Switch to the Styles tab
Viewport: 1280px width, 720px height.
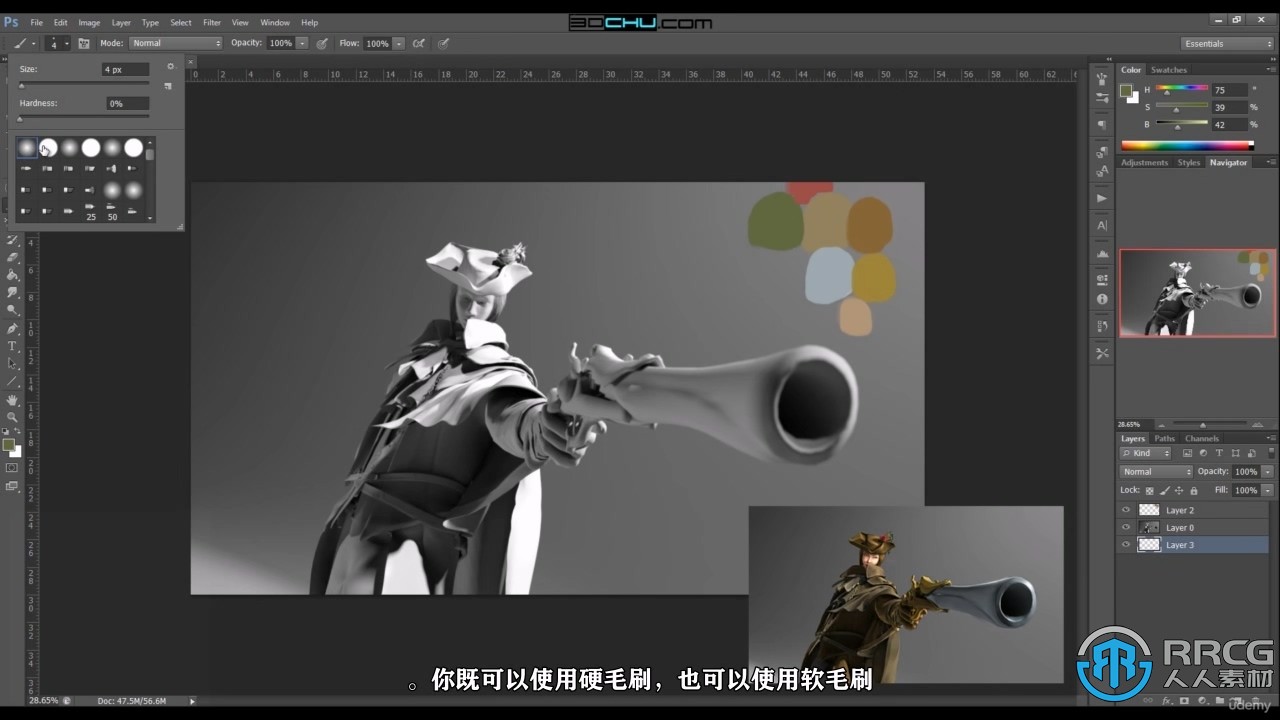click(x=1188, y=162)
